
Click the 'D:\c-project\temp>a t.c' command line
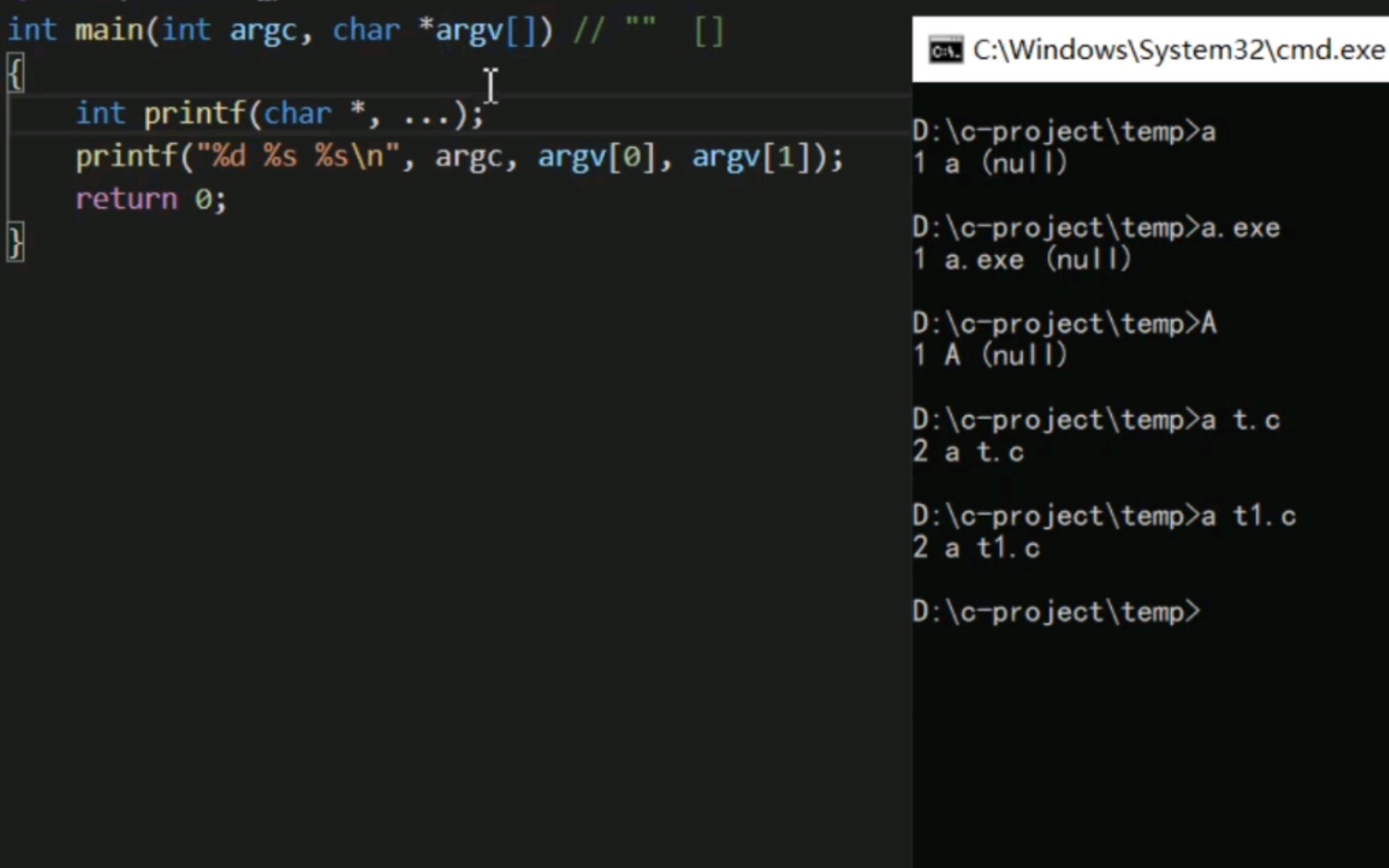(x=1096, y=420)
